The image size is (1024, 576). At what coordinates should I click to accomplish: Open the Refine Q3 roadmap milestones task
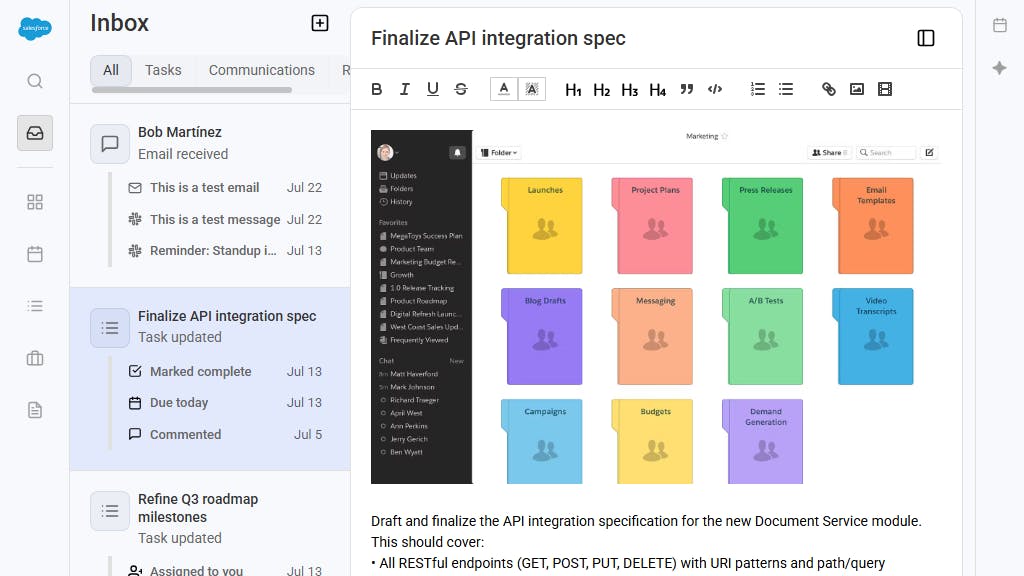click(x=210, y=518)
